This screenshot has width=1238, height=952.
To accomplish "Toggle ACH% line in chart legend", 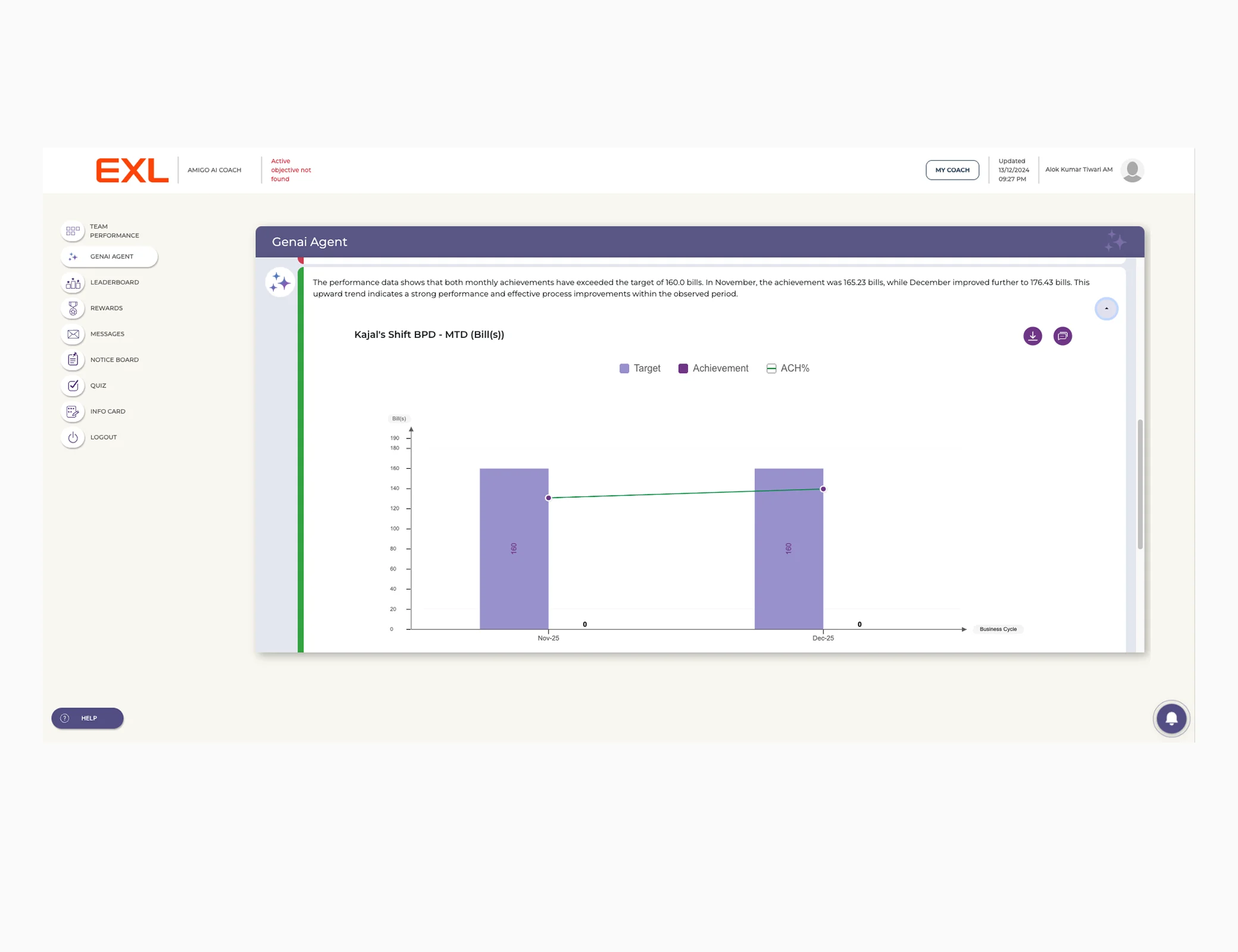I will click(788, 368).
